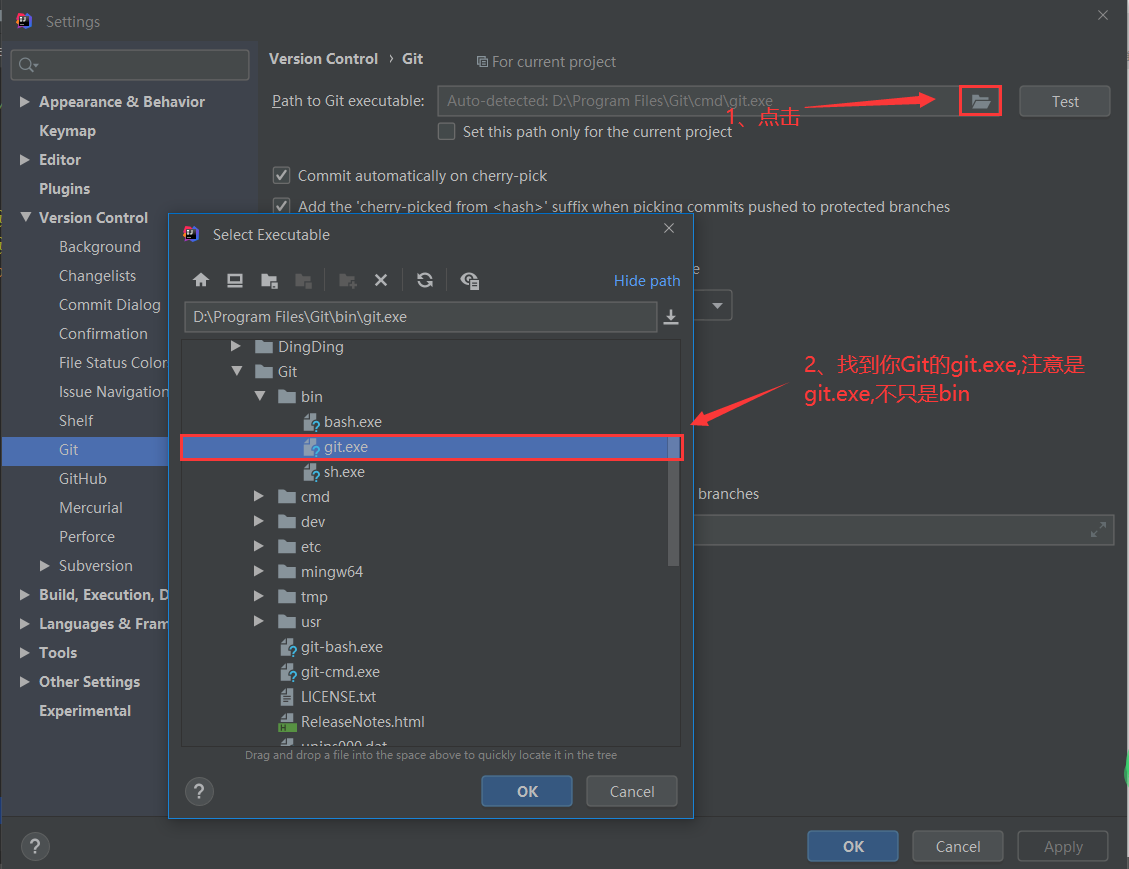Click the Test button
The image size is (1129, 869).
(1065, 102)
